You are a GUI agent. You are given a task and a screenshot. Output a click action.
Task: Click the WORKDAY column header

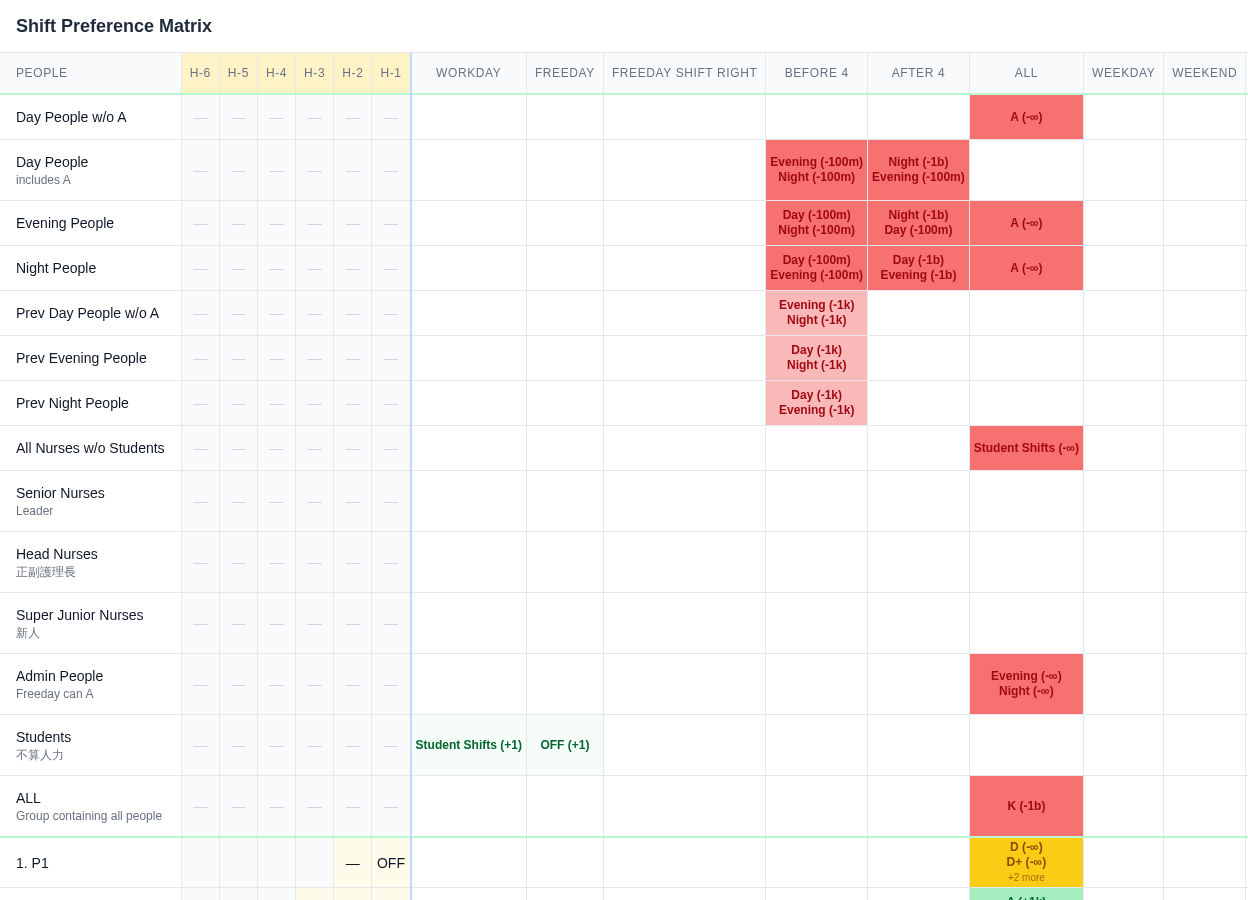pyautogui.click(x=468, y=73)
